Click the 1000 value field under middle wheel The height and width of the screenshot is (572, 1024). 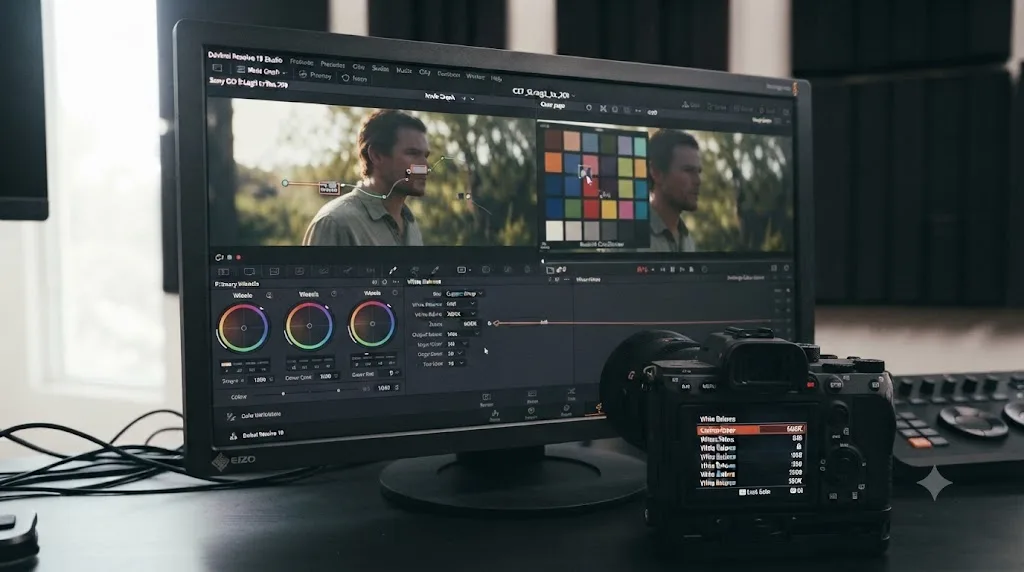[325, 377]
